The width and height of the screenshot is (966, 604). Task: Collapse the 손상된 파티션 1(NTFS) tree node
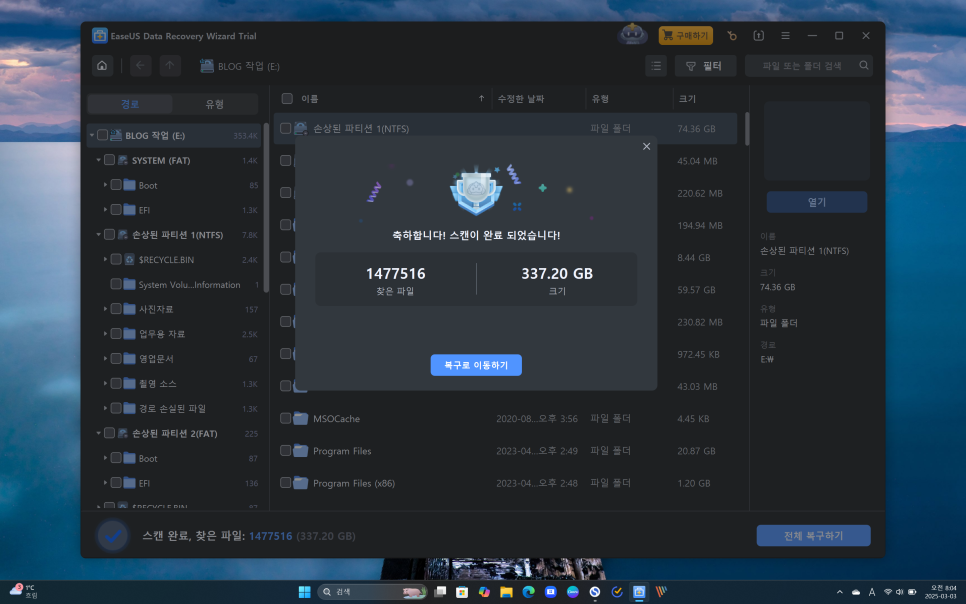point(99,235)
